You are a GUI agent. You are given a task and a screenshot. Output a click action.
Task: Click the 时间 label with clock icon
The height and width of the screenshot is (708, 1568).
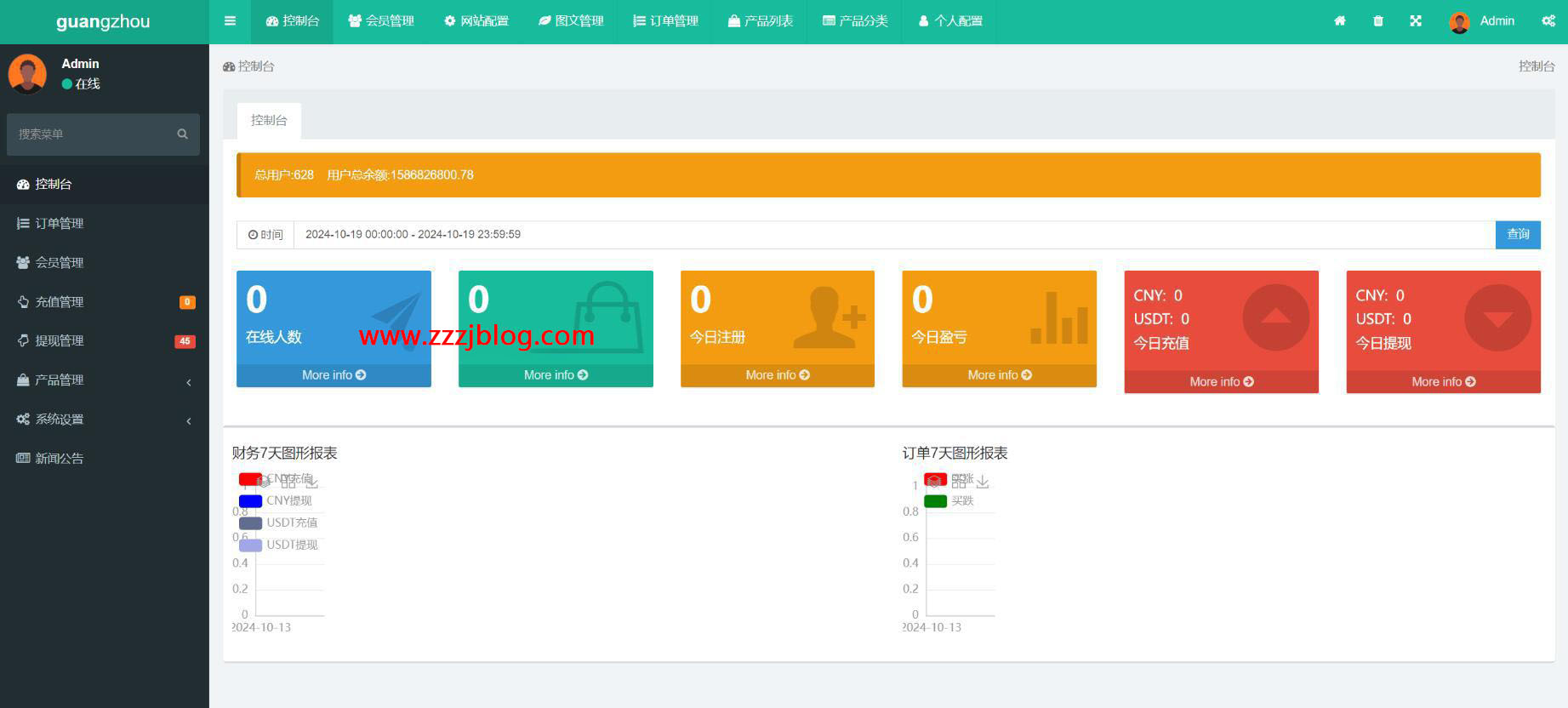point(265,235)
